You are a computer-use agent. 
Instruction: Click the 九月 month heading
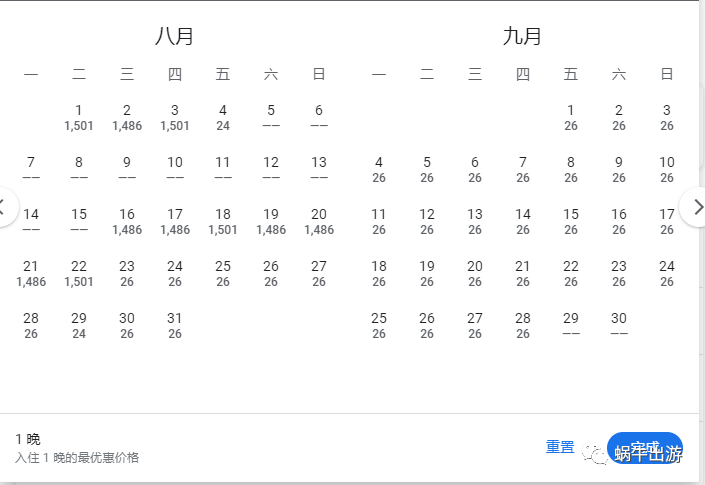point(522,36)
